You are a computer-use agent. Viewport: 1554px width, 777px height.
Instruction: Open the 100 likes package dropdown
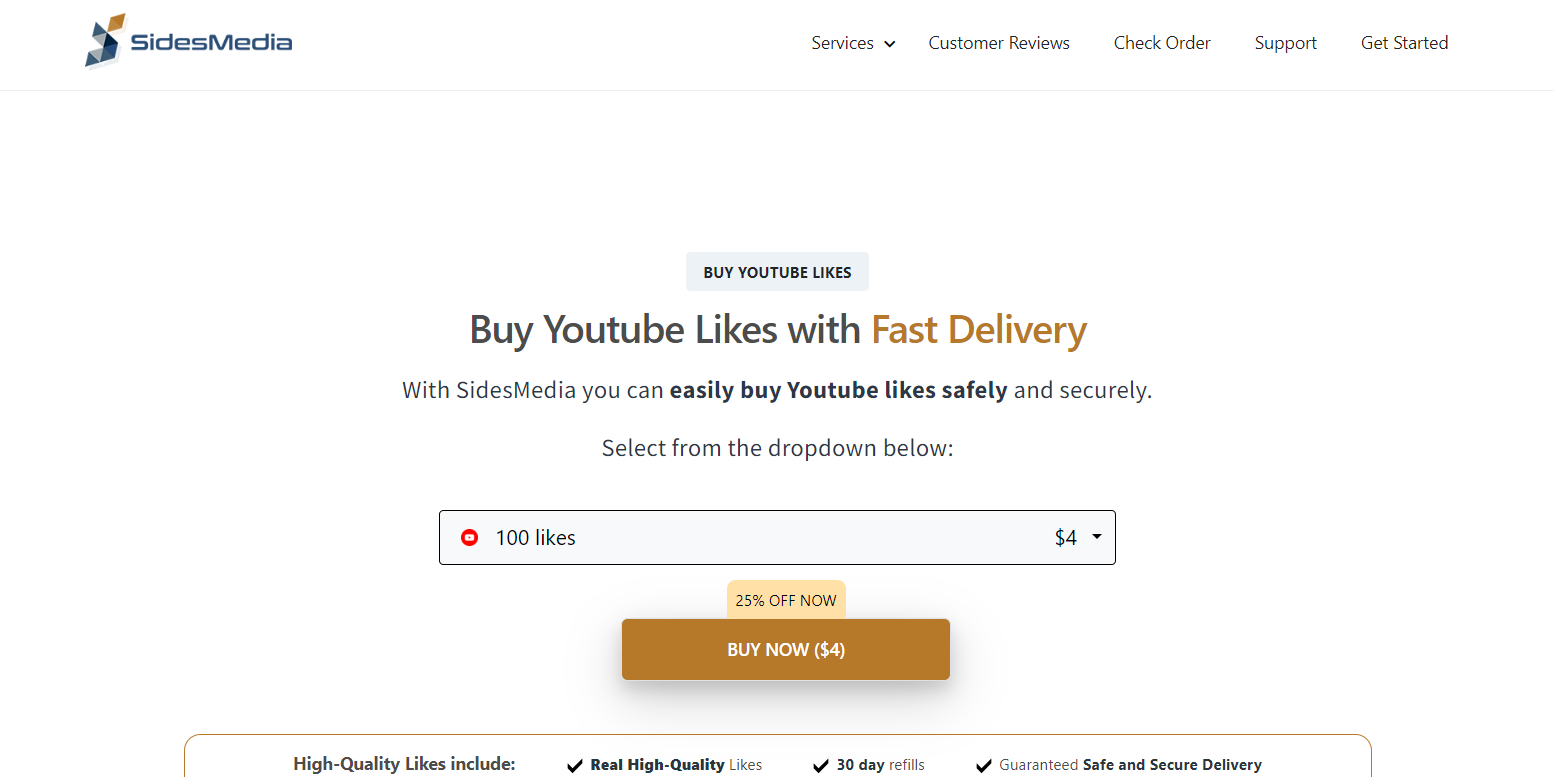click(x=776, y=538)
